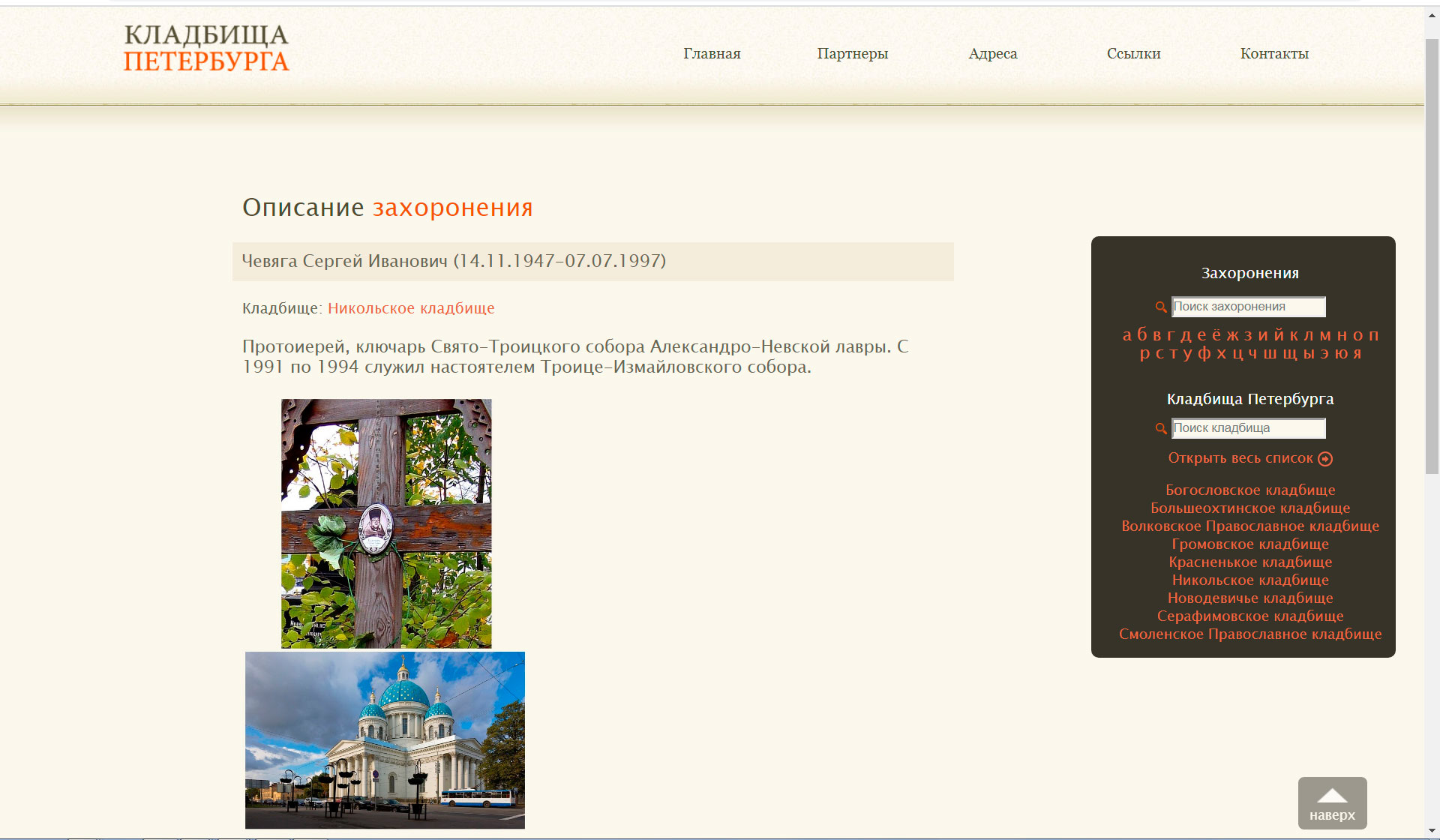The height and width of the screenshot is (840, 1440).
Task: Open the Адреса menu item
Action: [x=993, y=53]
